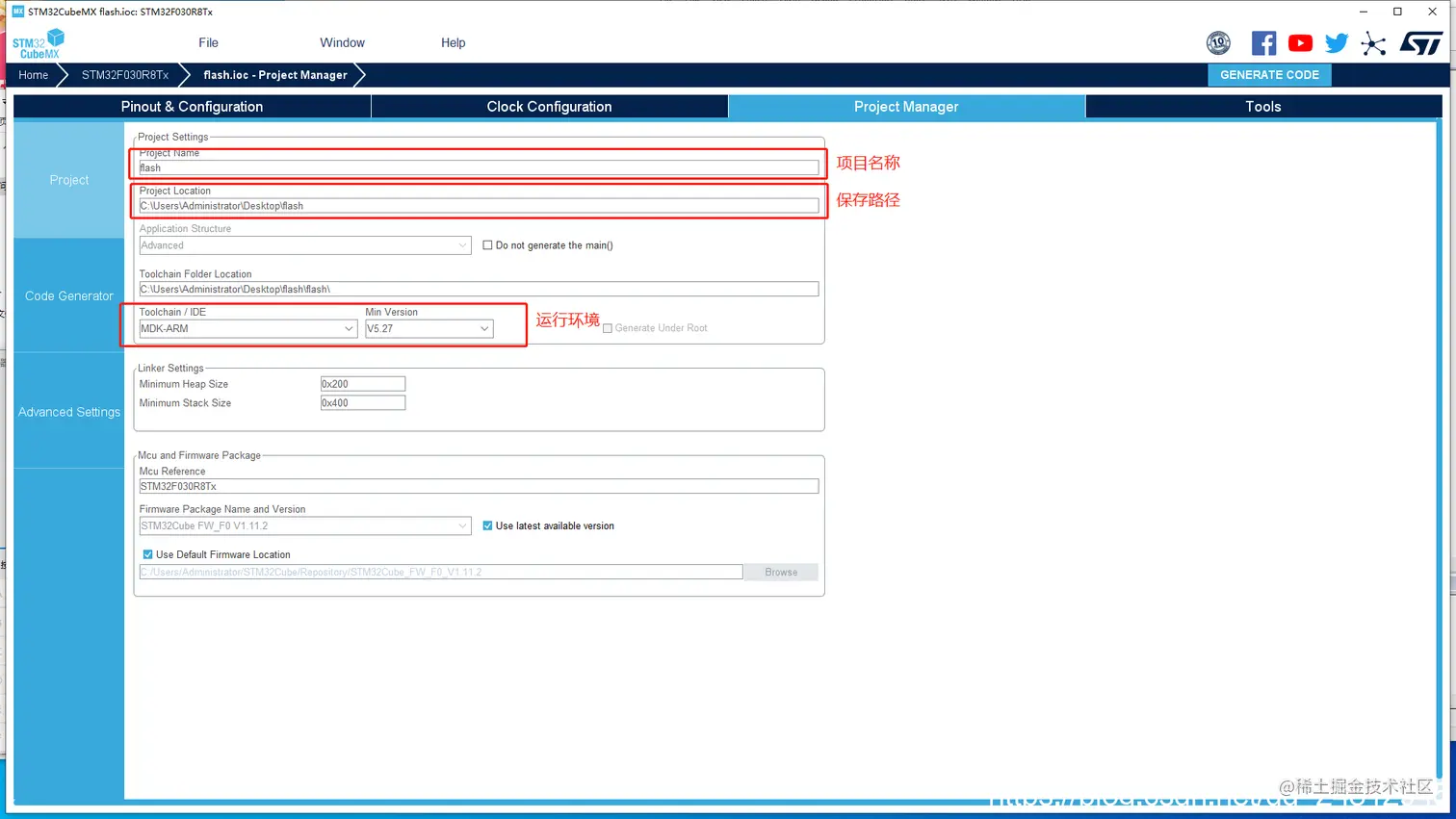The height and width of the screenshot is (819, 1456).
Task: Toggle Do not generate the main() checkbox
Action: pos(487,245)
